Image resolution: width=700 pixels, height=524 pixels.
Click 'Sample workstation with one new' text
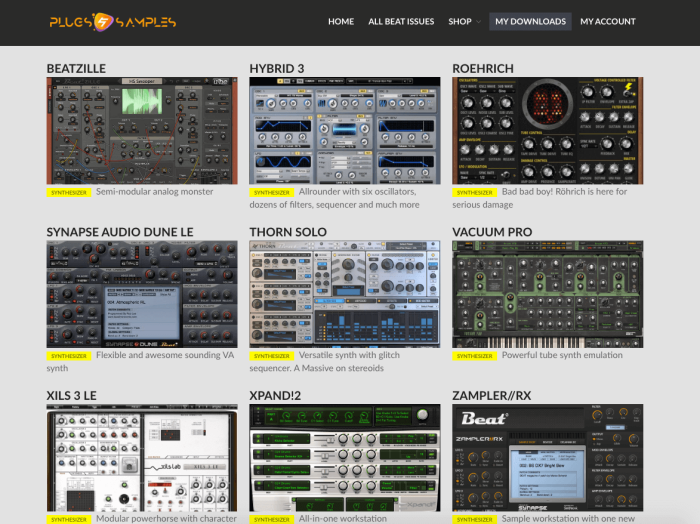568,518
